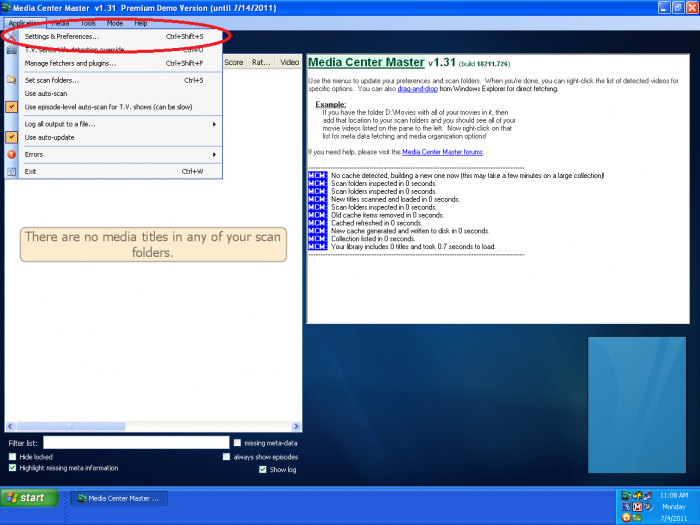700x525 pixels.
Task: Visit the Media Center Master forums link
Action: [442, 152]
